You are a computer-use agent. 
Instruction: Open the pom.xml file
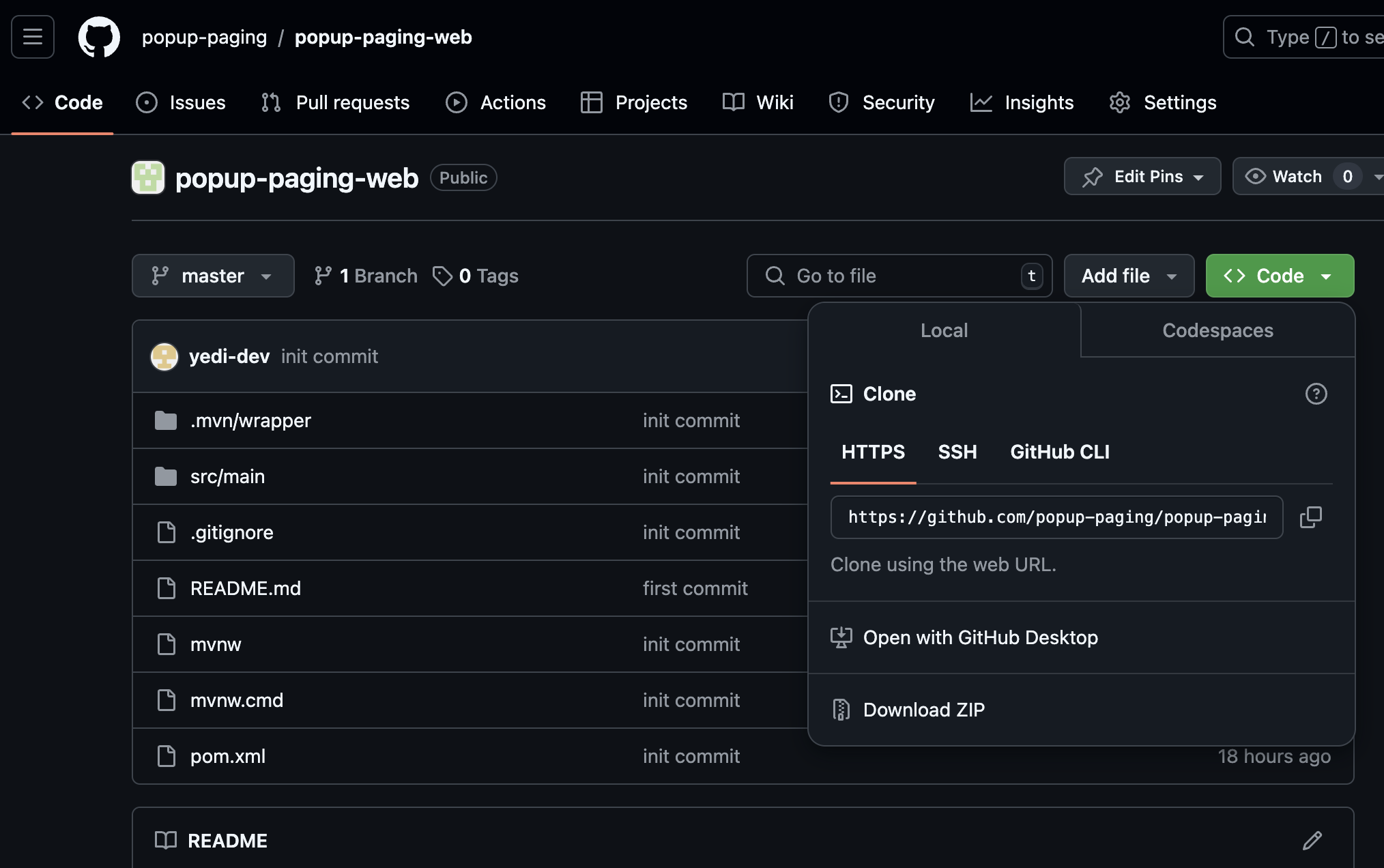coord(228,756)
